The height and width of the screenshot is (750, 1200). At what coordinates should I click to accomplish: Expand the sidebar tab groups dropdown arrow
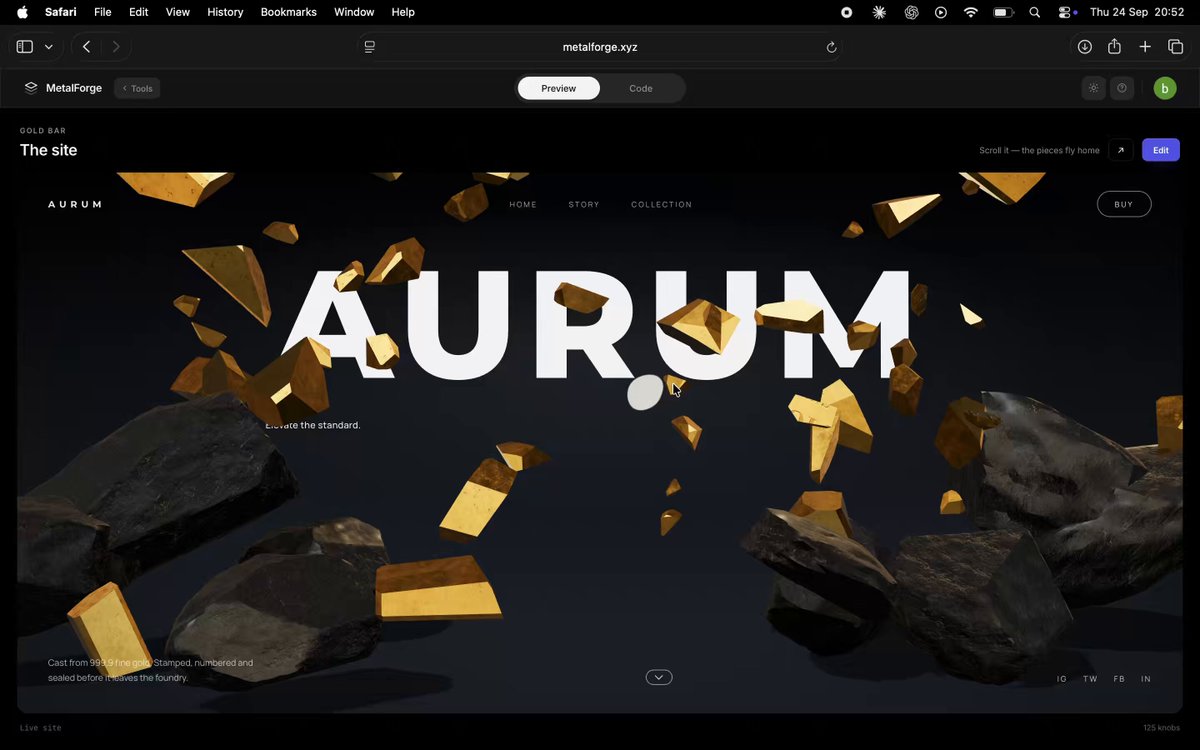click(48, 47)
